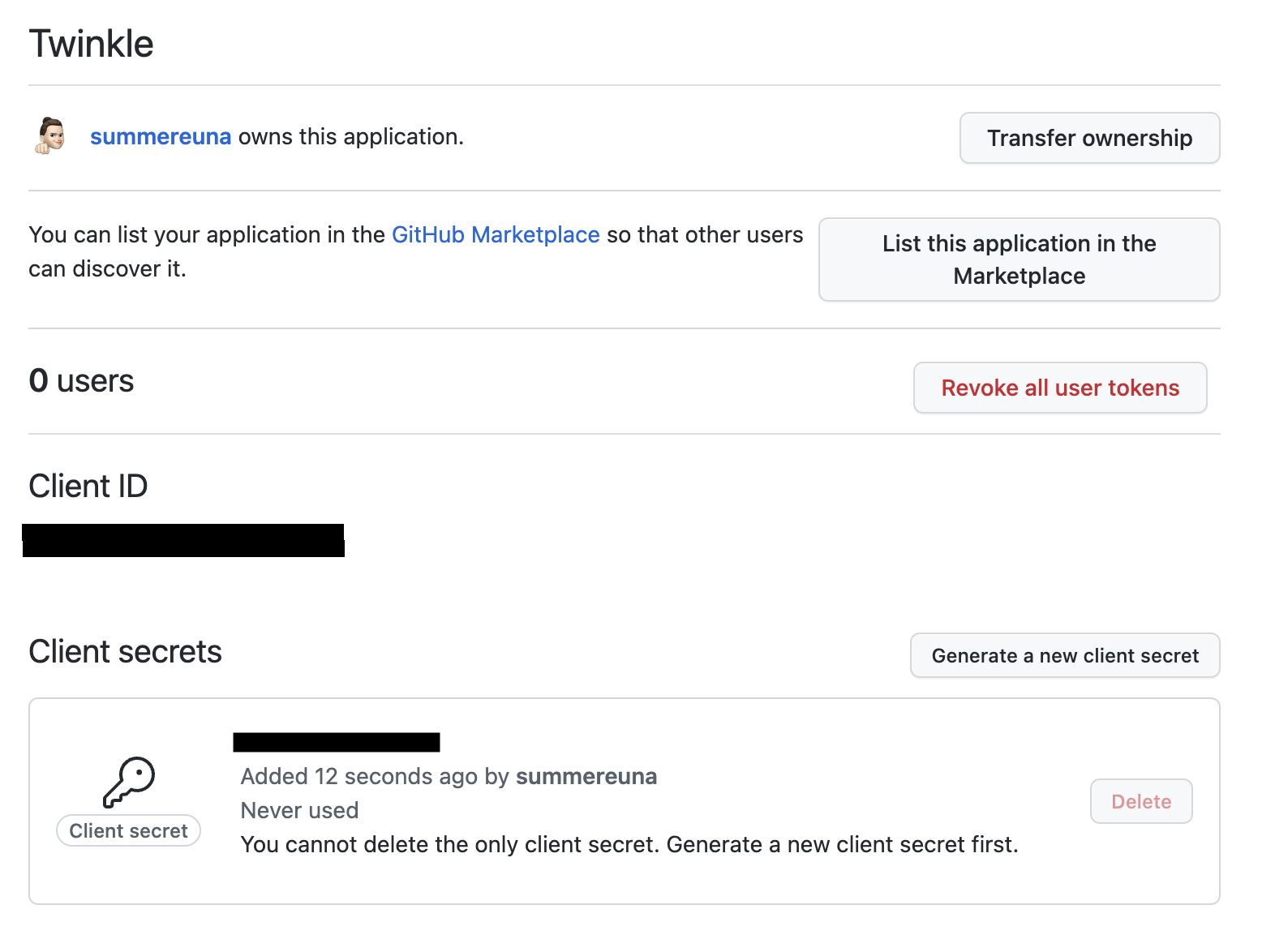Click the cannot delete only secret notice

coord(629,845)
